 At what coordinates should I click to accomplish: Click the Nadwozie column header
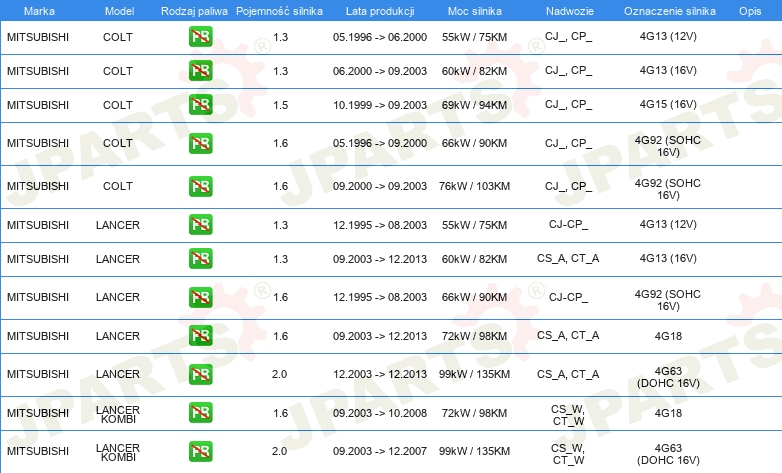tap(570, 11)
